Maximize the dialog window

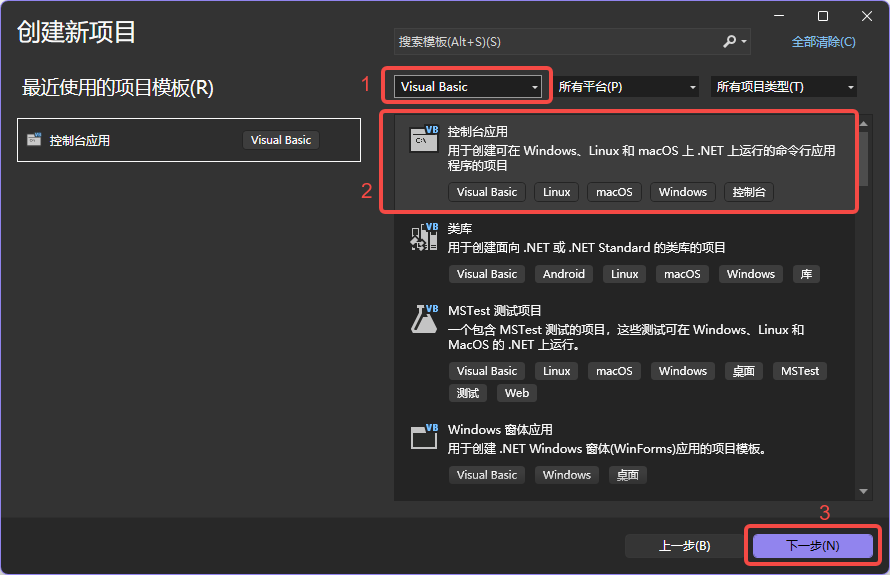coord(823,16)
